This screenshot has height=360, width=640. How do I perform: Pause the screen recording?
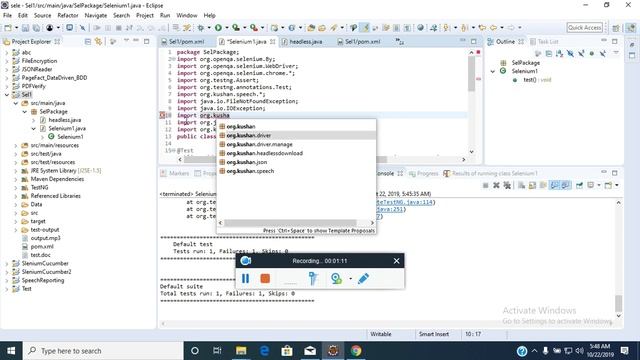pyautogui.click(x=245, y=278)
